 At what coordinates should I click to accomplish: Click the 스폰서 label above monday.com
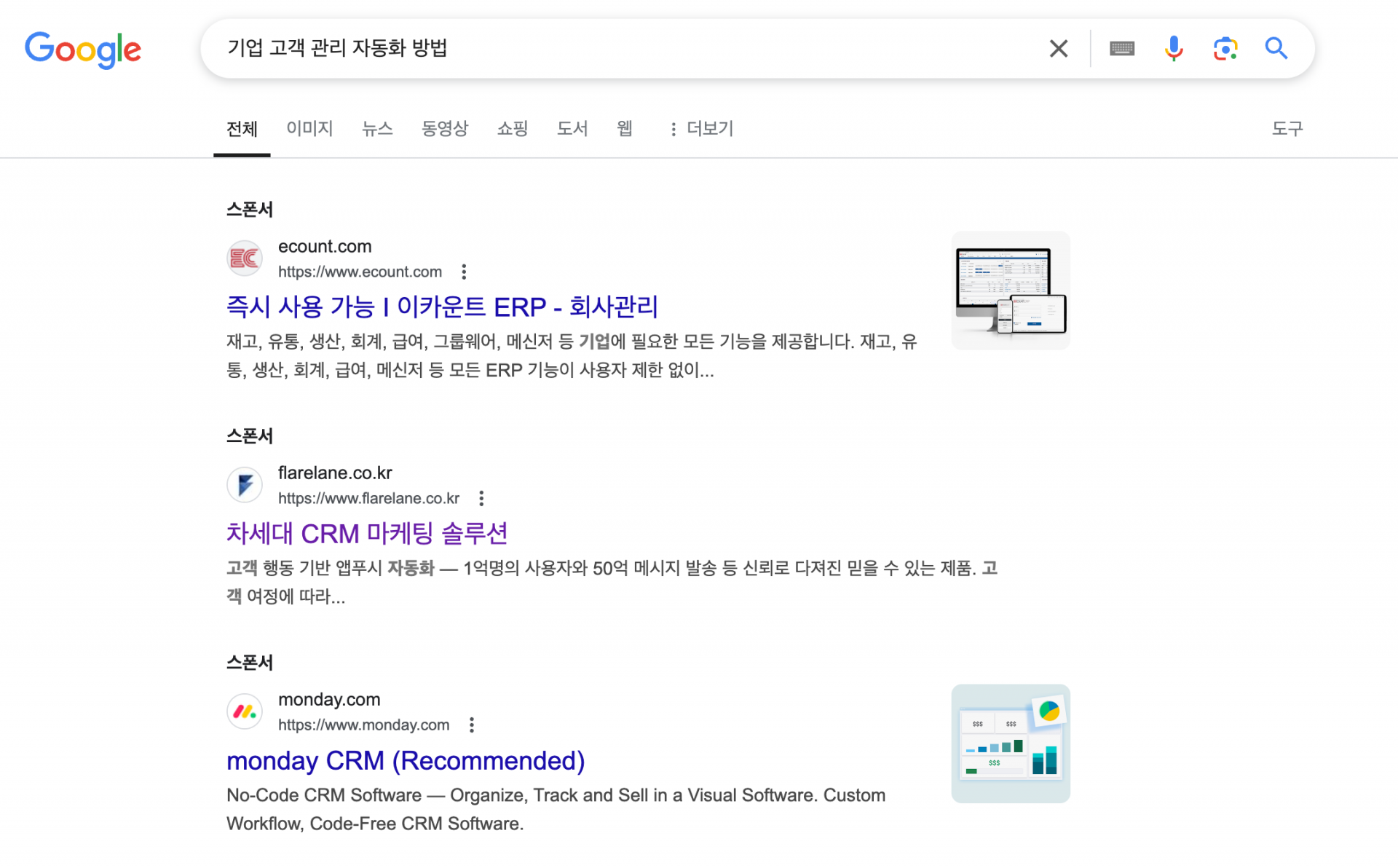(250, 663)
